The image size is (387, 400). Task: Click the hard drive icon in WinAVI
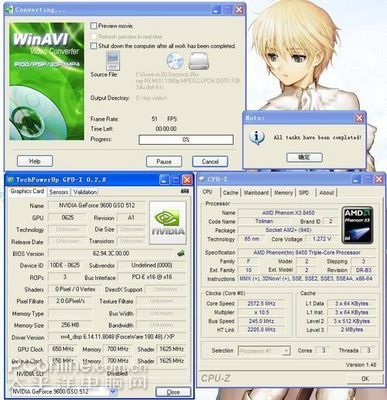click(199, 61)
